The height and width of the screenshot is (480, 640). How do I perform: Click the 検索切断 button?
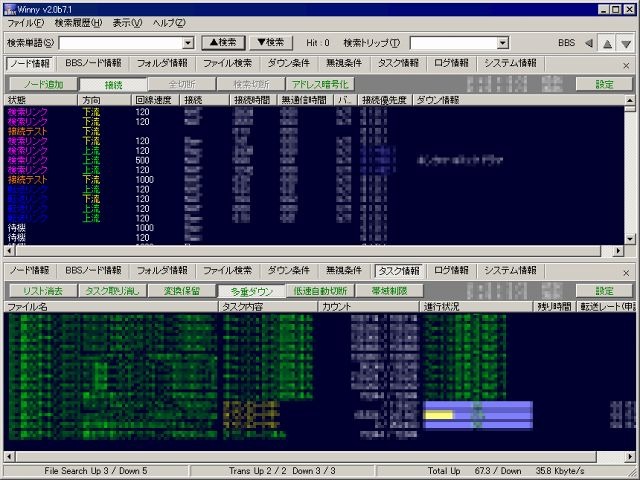pos(251,84)
